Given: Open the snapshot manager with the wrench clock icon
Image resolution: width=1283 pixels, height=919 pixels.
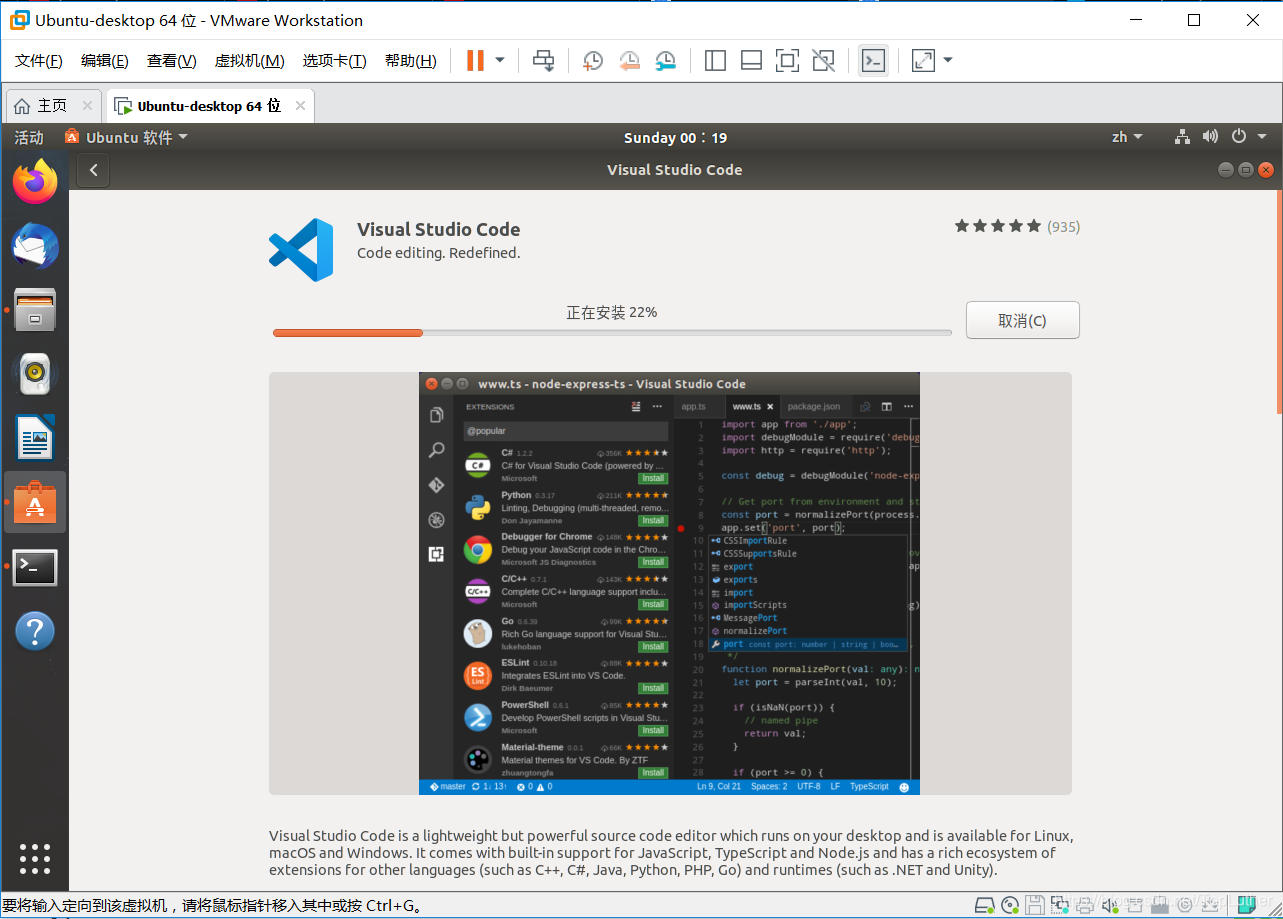Looking at the screenshot, I should click(x=666, y=61).
